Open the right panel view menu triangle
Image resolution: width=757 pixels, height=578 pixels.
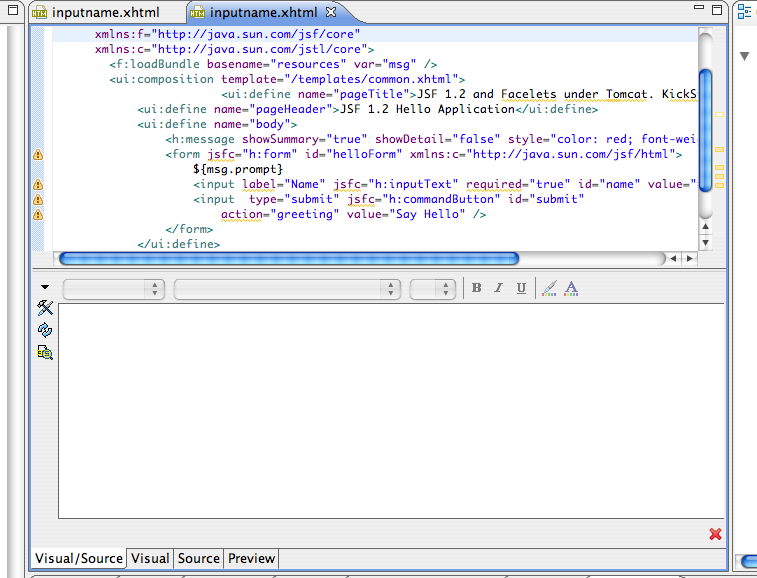[744, 56]
